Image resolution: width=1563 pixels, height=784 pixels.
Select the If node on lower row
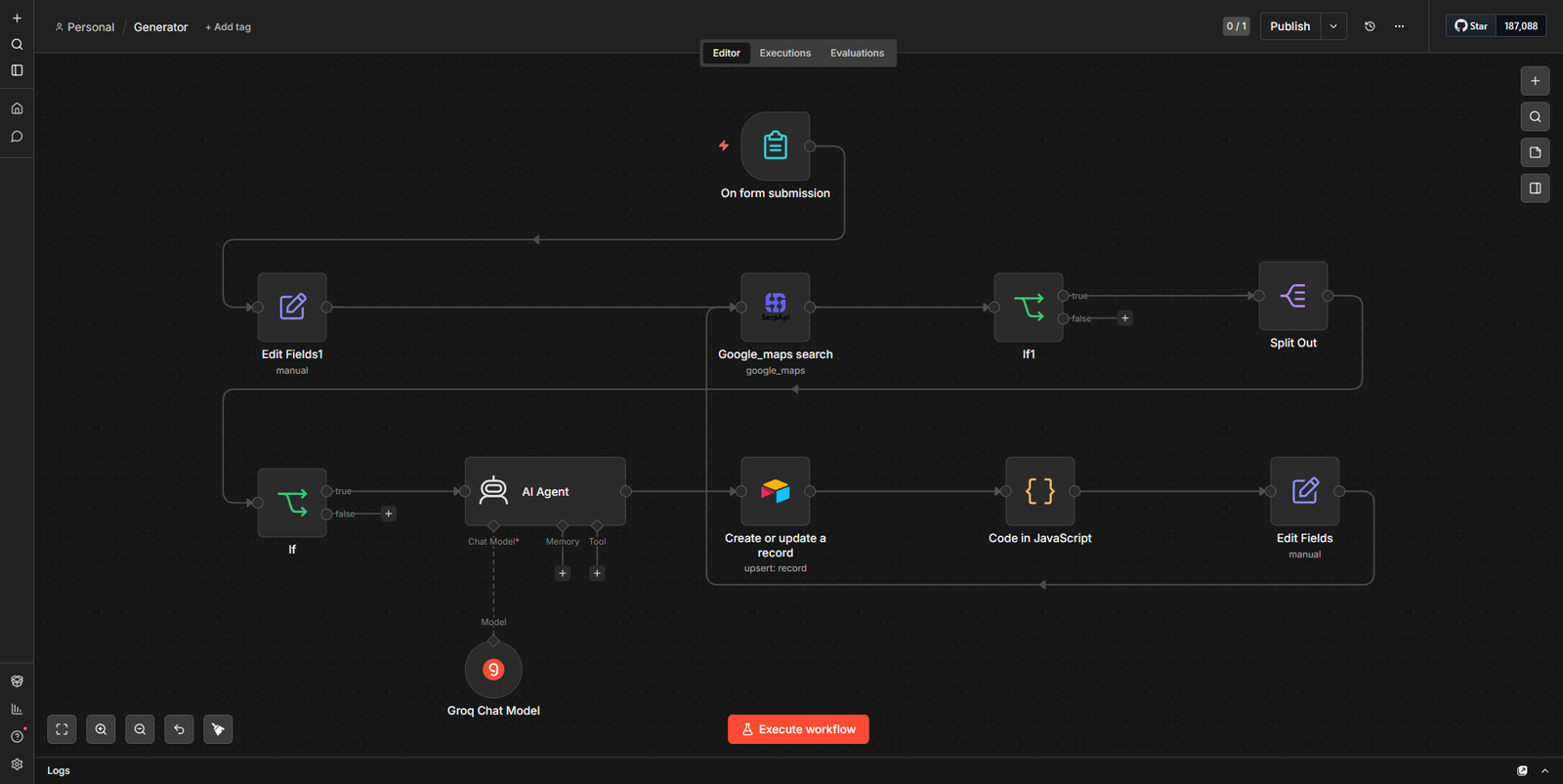[x=292, y=503]
